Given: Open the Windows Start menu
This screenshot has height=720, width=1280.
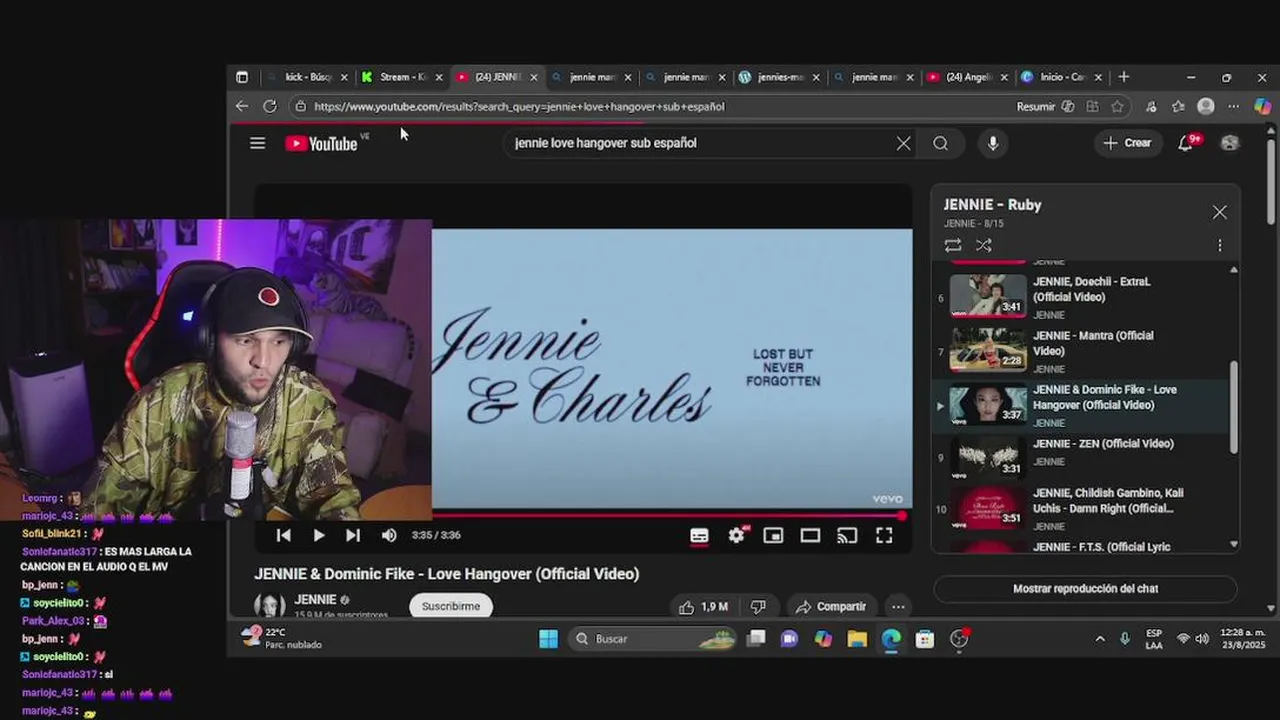Looking at the screenshot, I should click(x=548, y=639).
